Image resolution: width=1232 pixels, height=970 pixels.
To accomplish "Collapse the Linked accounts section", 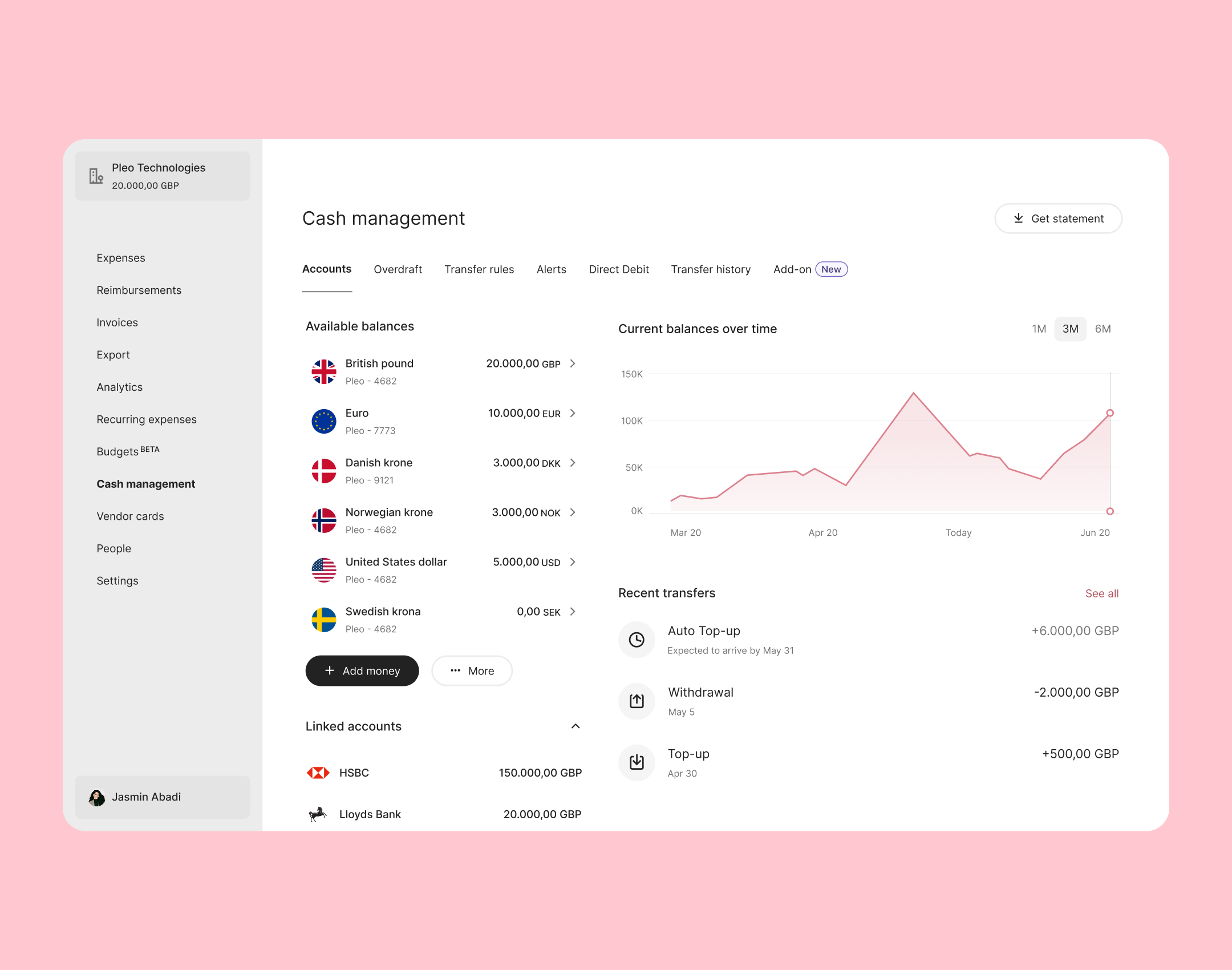I will tap(576, 726).
